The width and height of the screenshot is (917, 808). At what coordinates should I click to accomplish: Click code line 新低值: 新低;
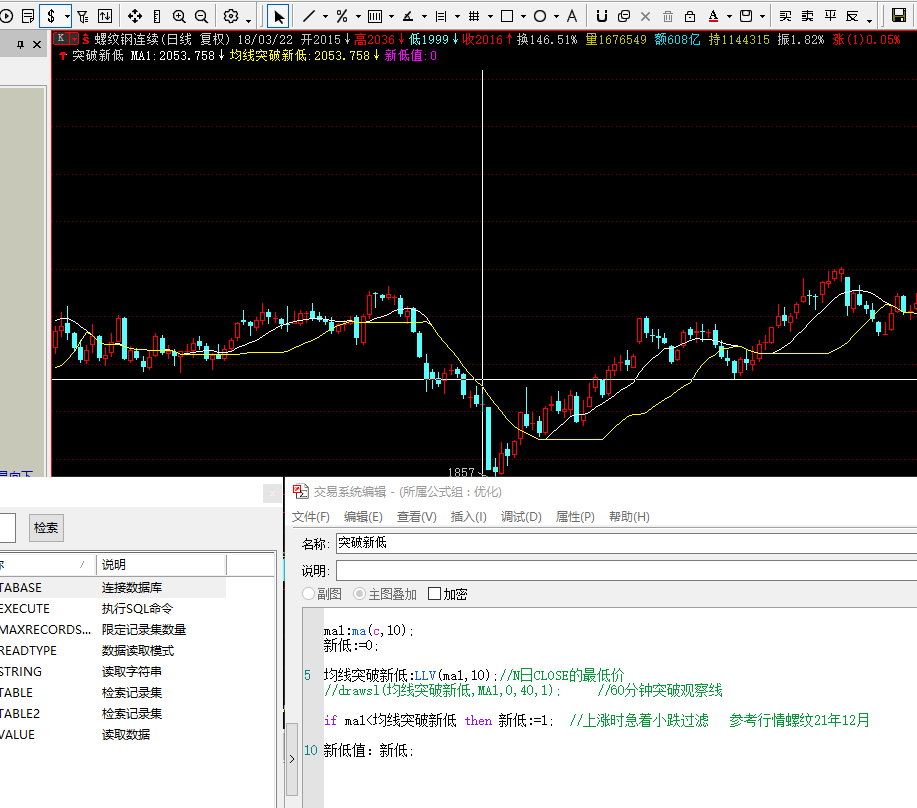[368, 751]
